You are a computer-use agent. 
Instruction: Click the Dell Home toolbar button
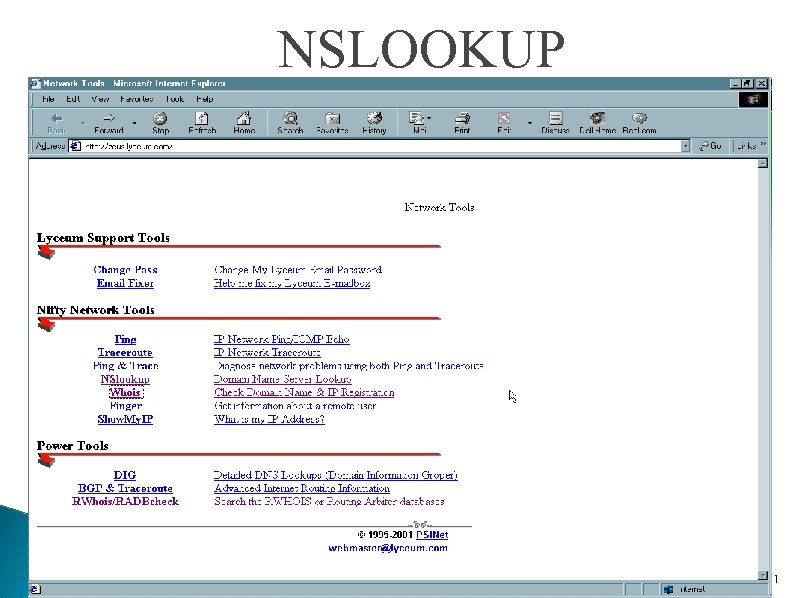coord(597,123)
